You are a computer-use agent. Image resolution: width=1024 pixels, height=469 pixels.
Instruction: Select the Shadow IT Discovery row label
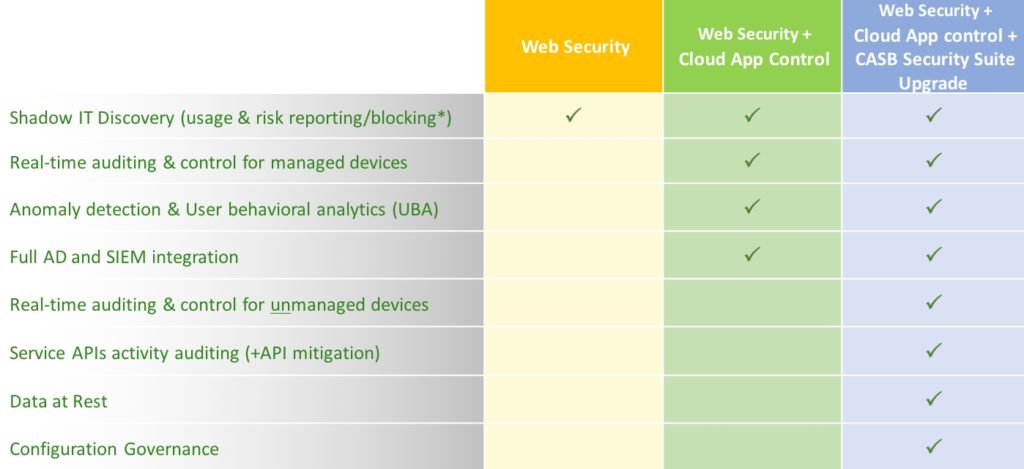(231, 118)
